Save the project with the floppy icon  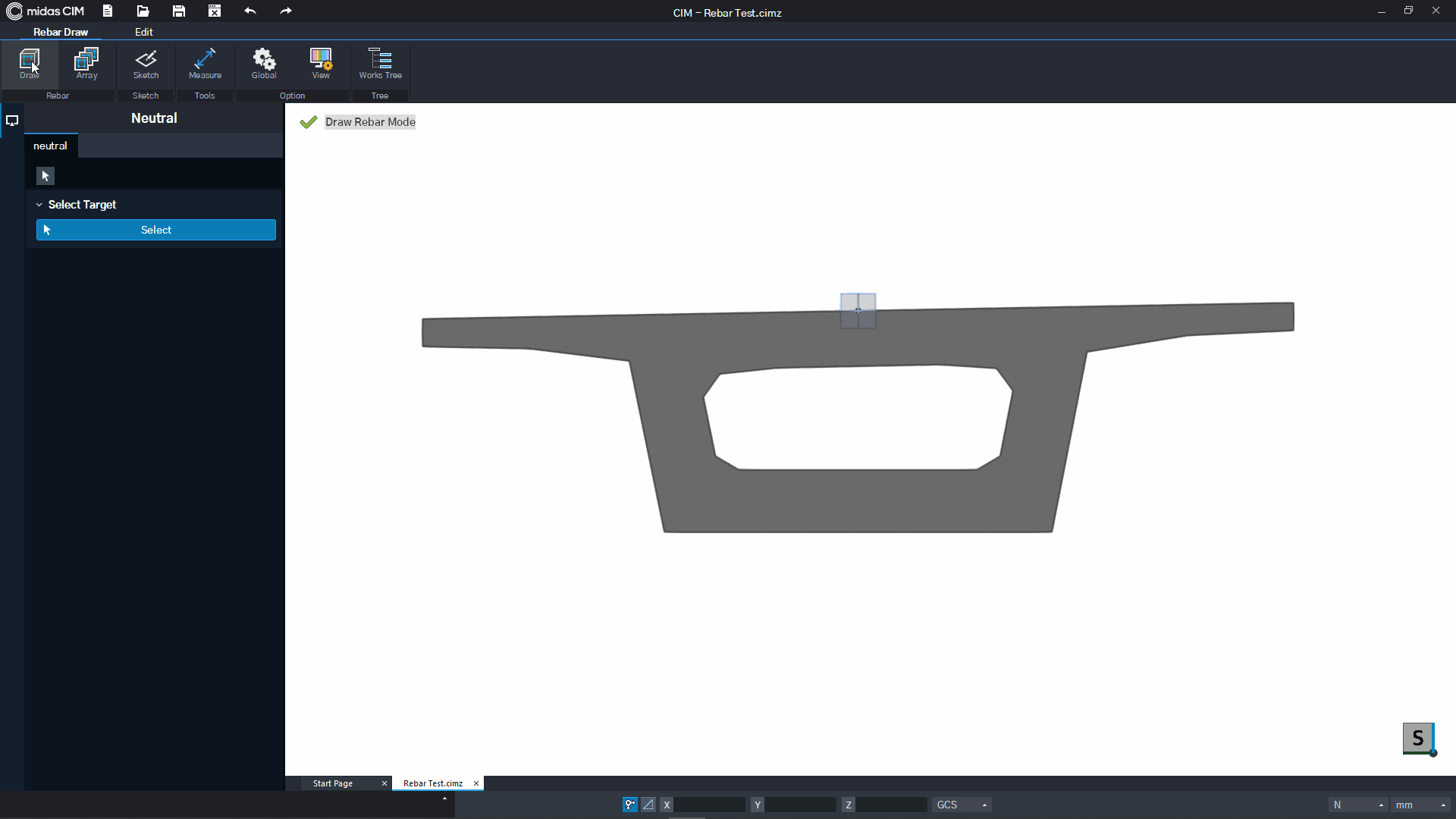point(178,11)
